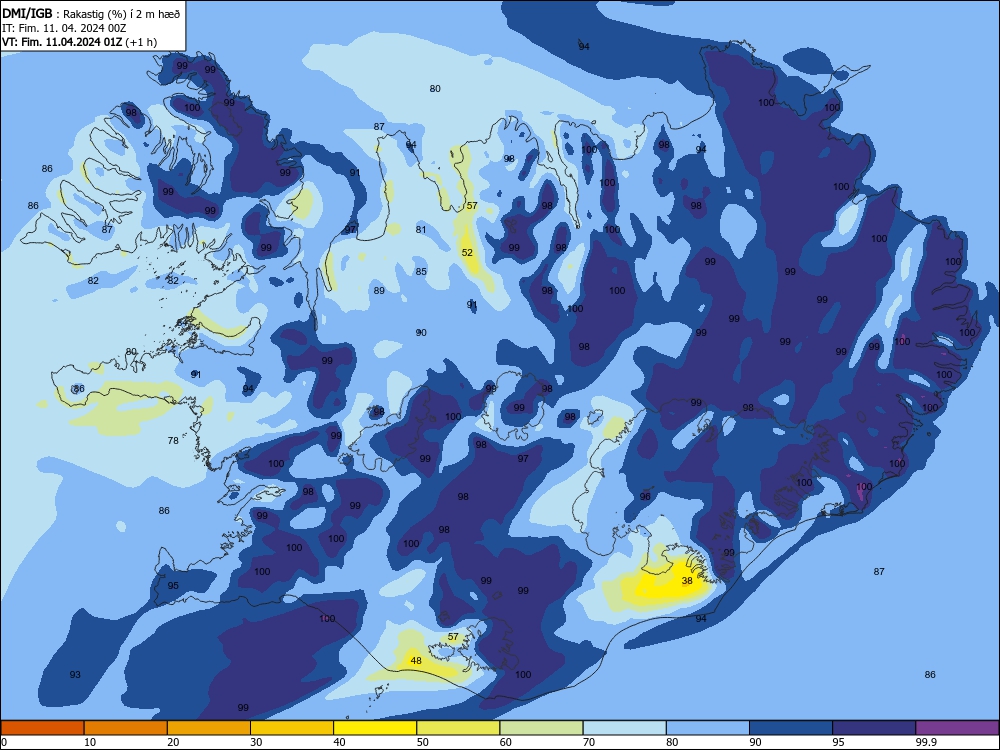The image size is (1000, 750).
Task: Select the pale yellow 50–60 legend swatch
Action: (x=458, y=728)
